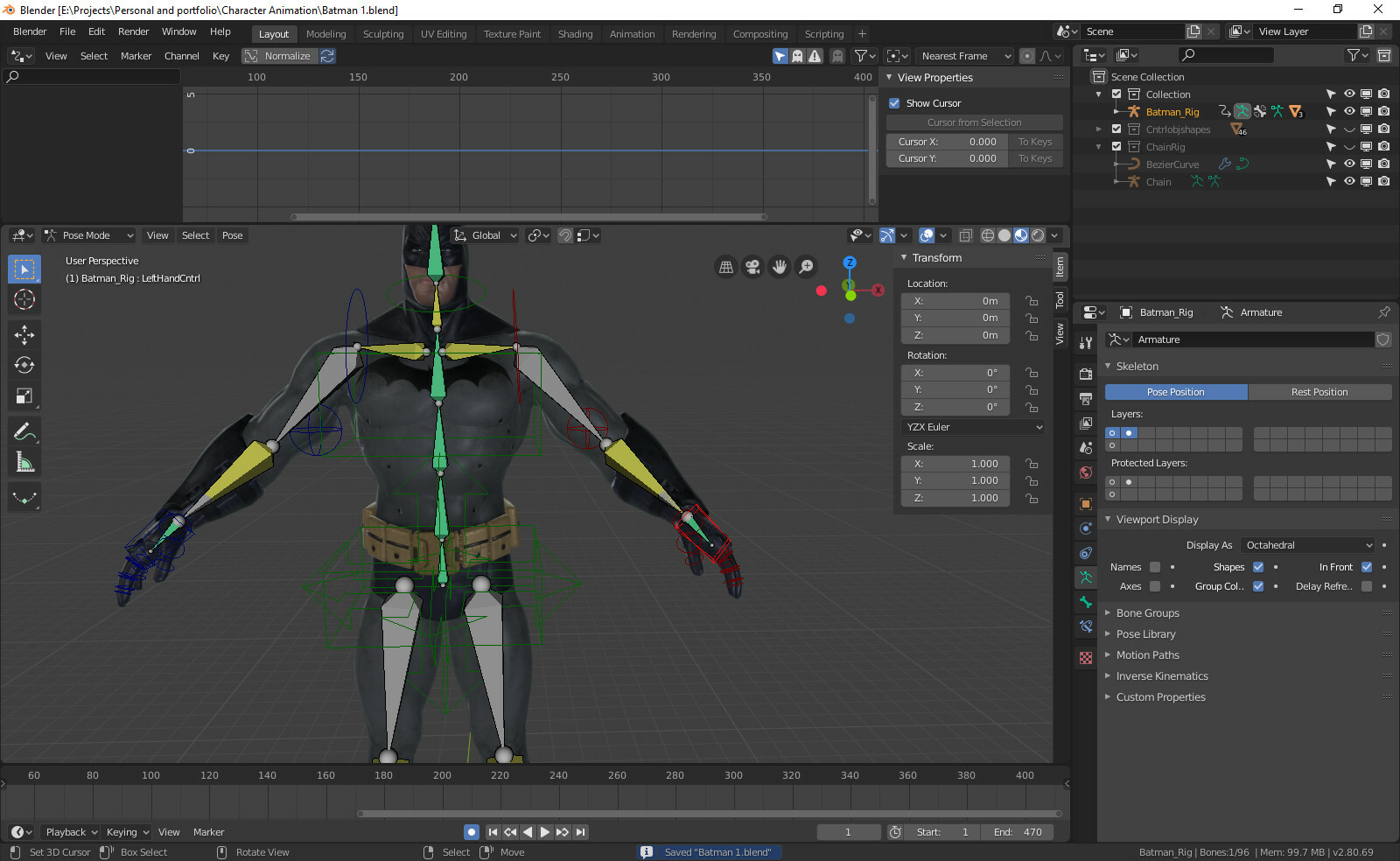Choose the Scale tool in the toolbar

pyautogui.click(x=24, y=396)
